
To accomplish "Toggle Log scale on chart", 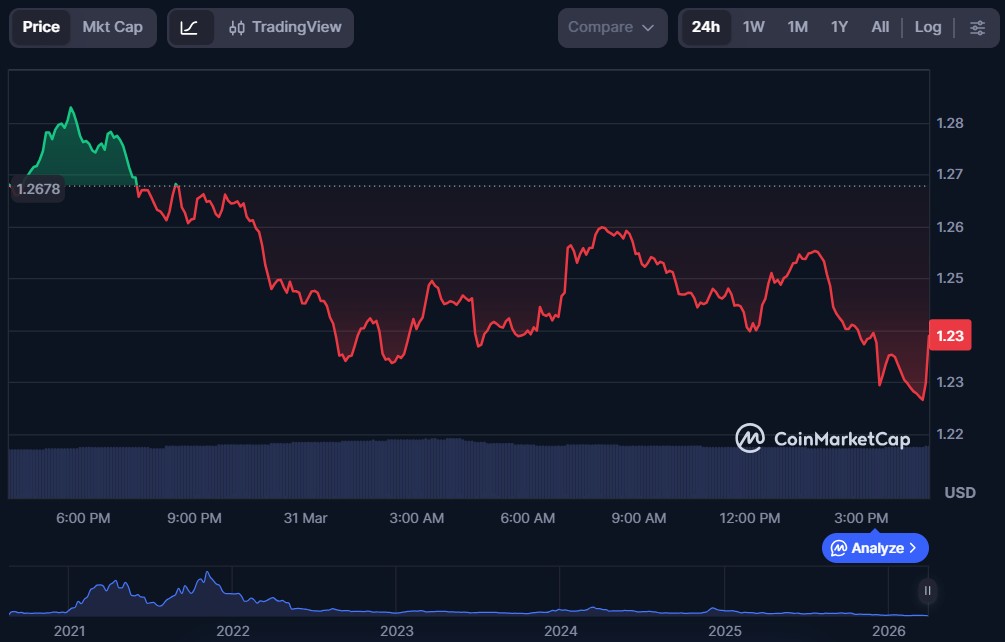I will click(927, 27).
